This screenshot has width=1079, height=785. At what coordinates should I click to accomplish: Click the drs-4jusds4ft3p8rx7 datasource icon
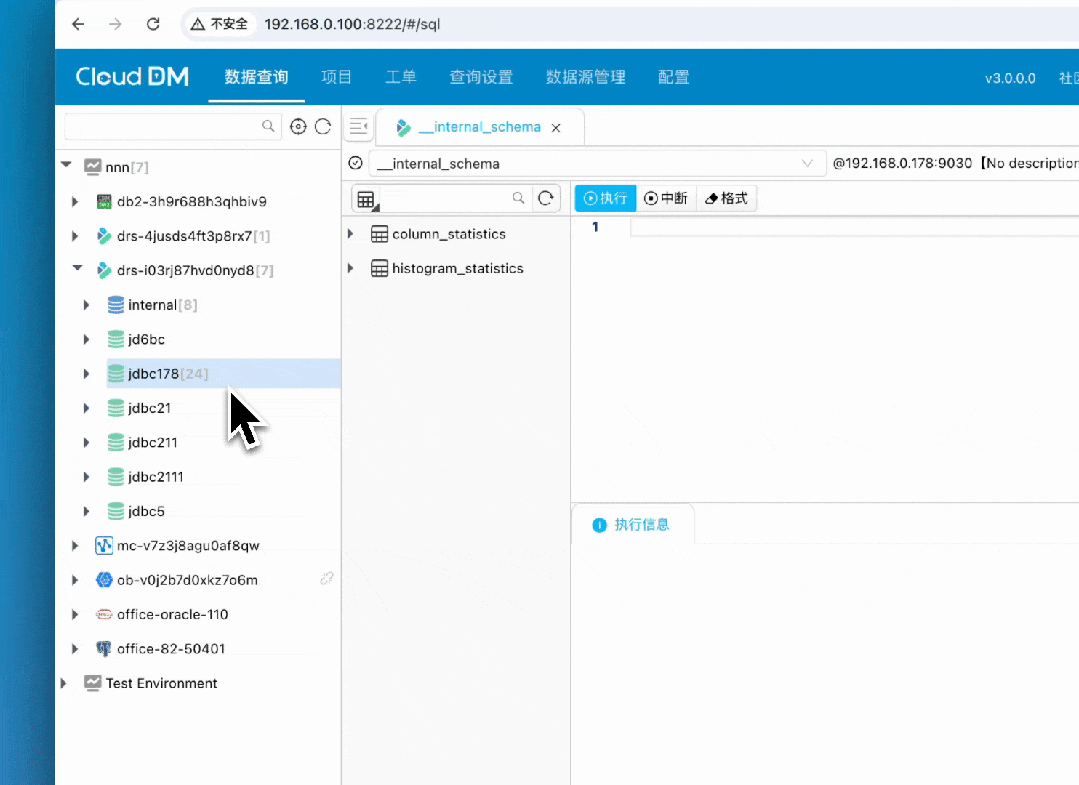[104, 236]
